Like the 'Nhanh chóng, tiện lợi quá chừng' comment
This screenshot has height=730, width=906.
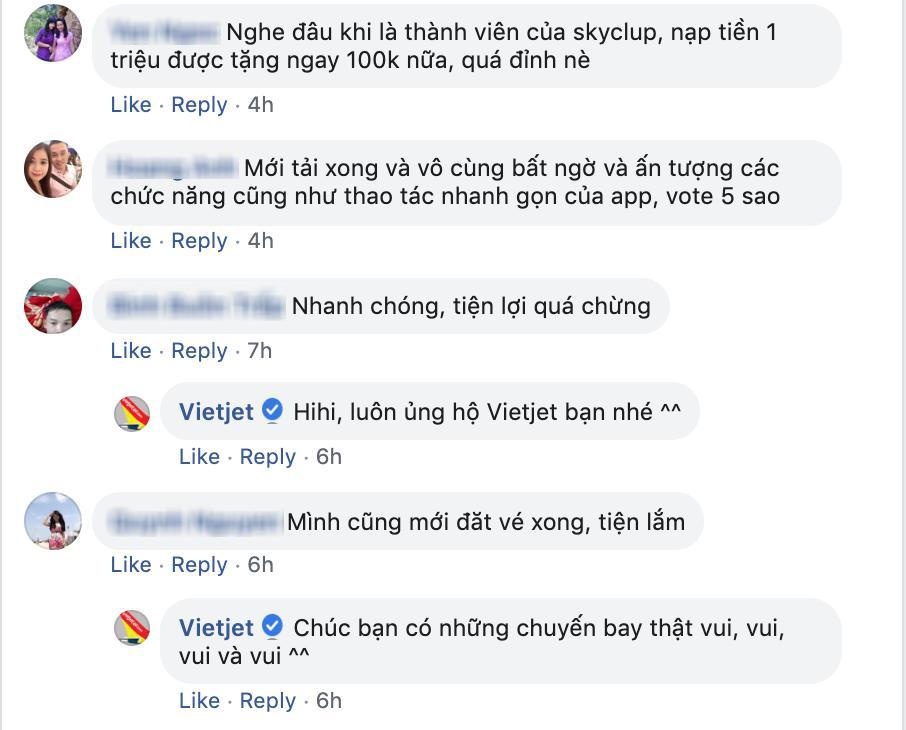click(x=131, y=351)
